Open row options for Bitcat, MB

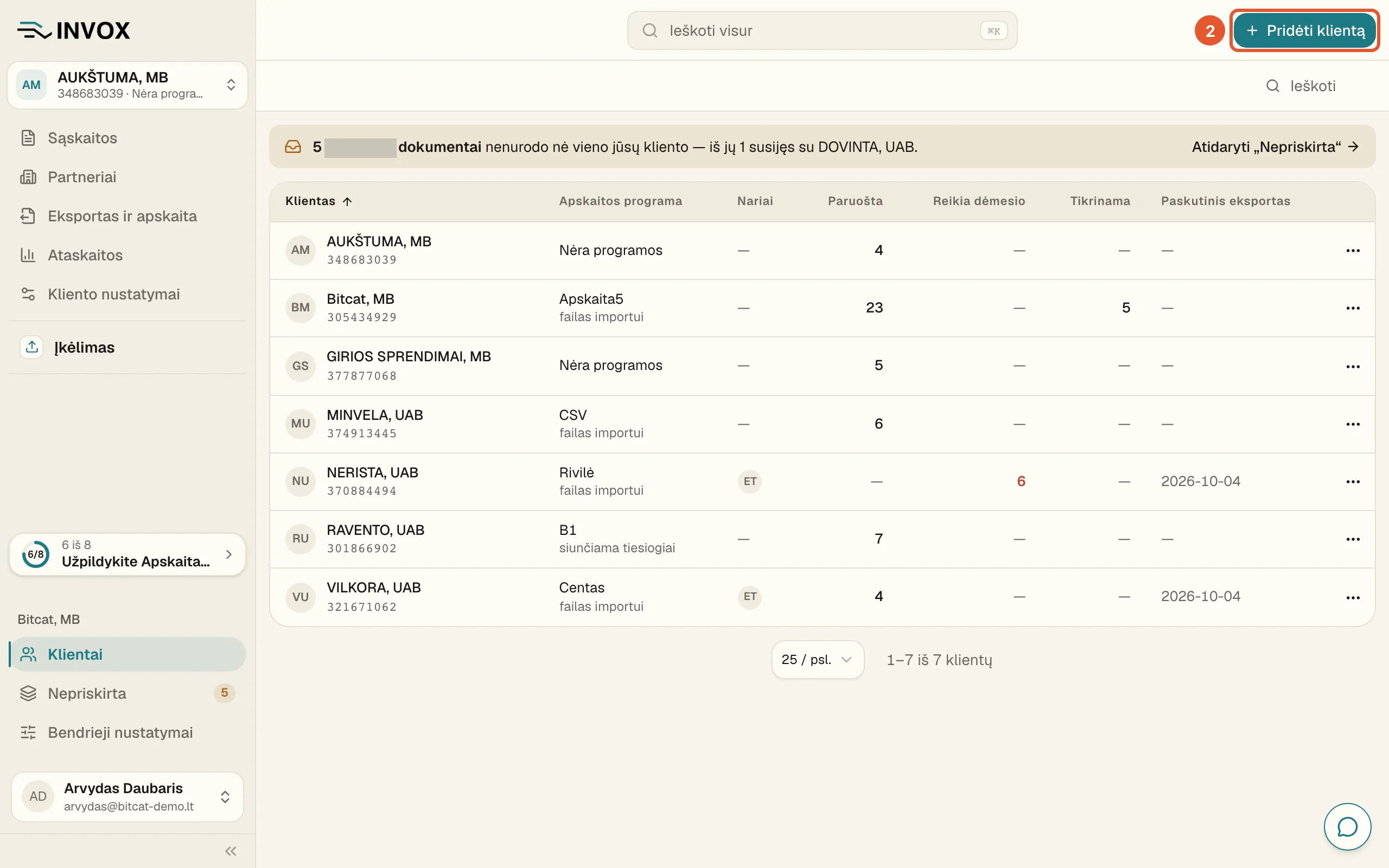1352,308
